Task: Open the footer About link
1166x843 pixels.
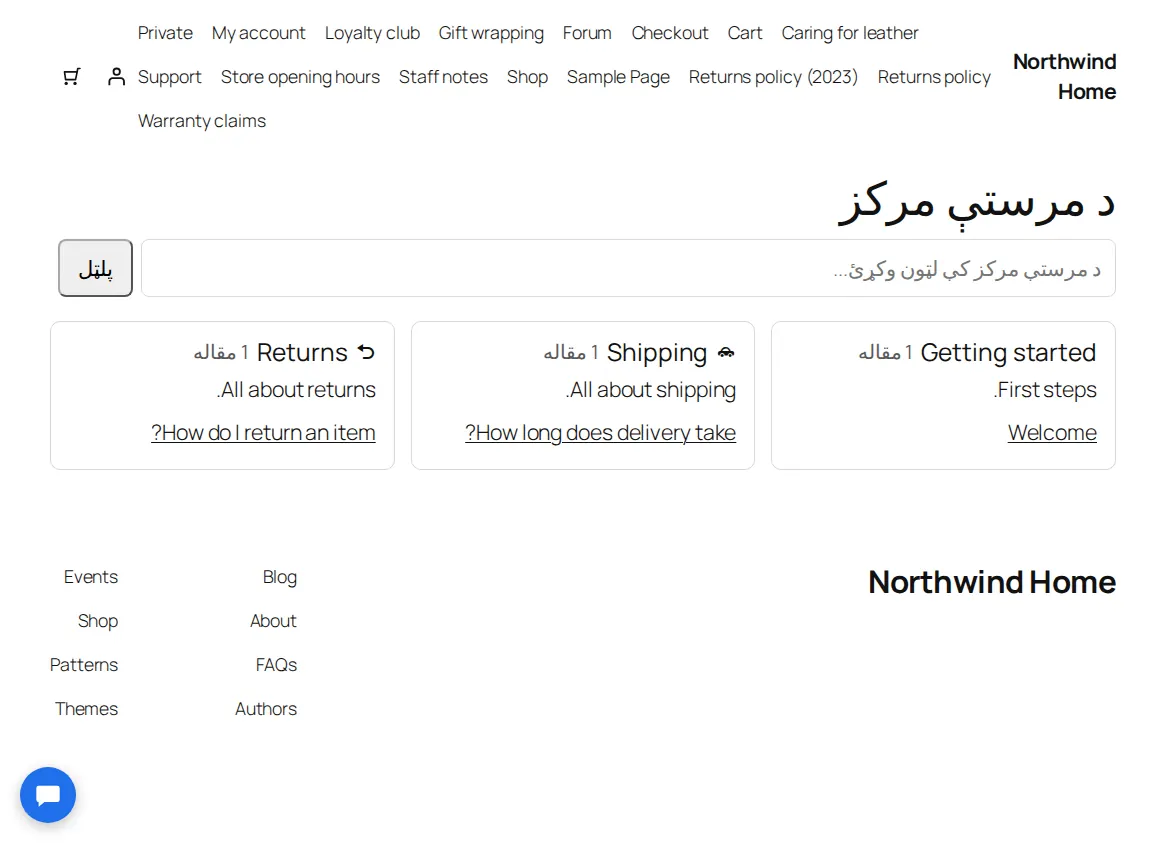Action: coord(273,621)
